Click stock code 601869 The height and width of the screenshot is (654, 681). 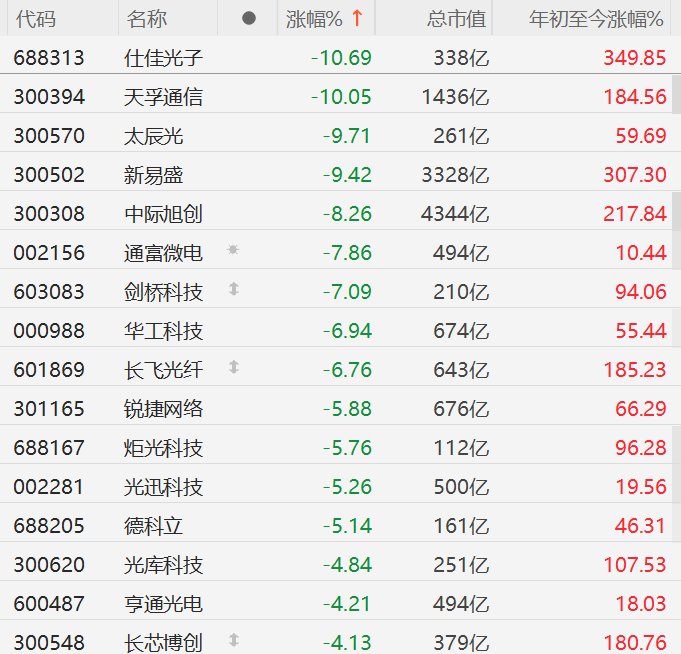click(49, 370)
